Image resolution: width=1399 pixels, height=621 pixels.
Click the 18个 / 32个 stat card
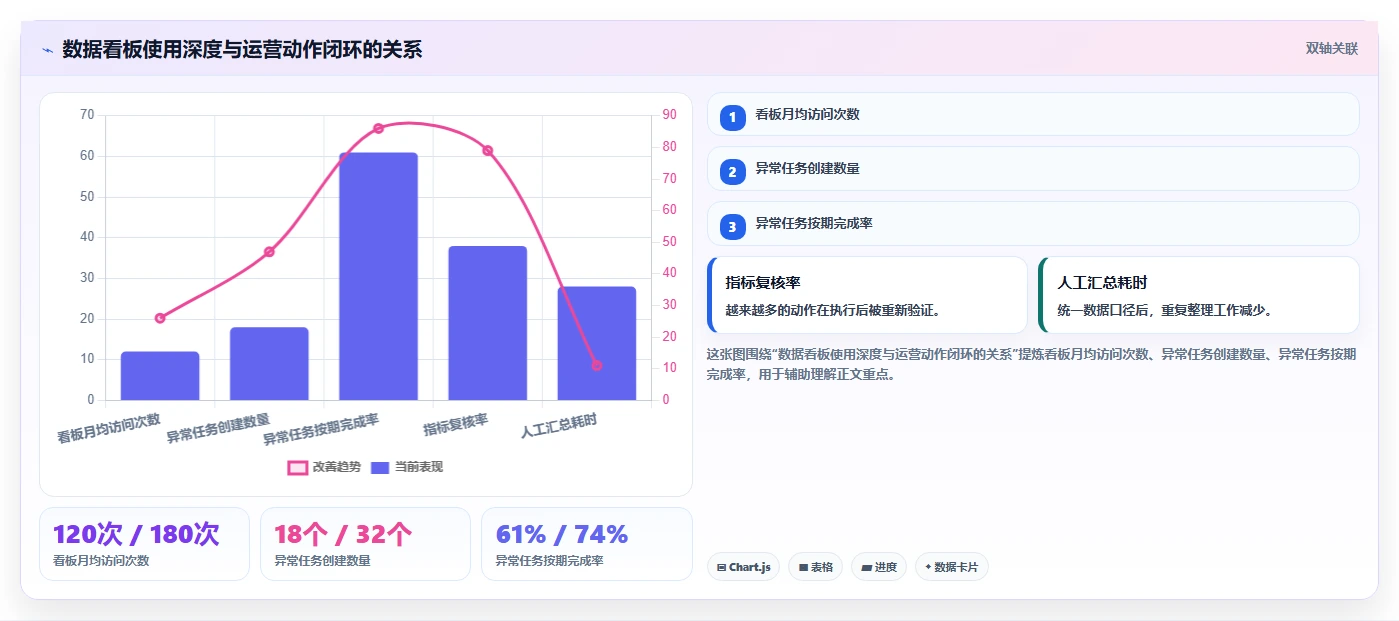(365, 544)
